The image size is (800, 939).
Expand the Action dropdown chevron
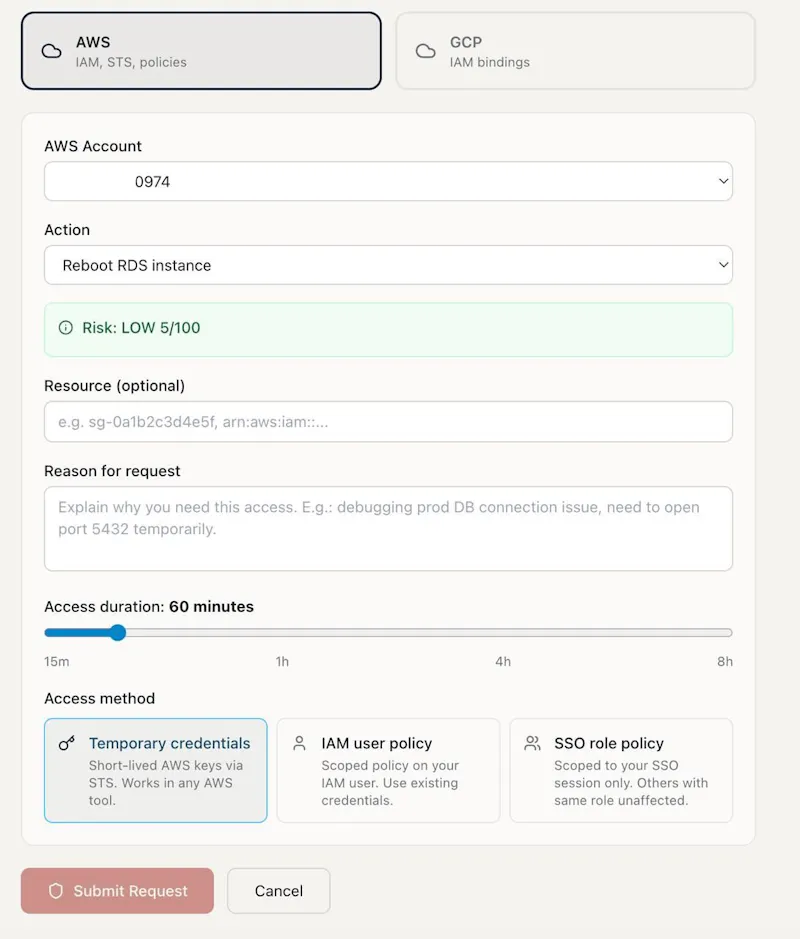point(723,265)
